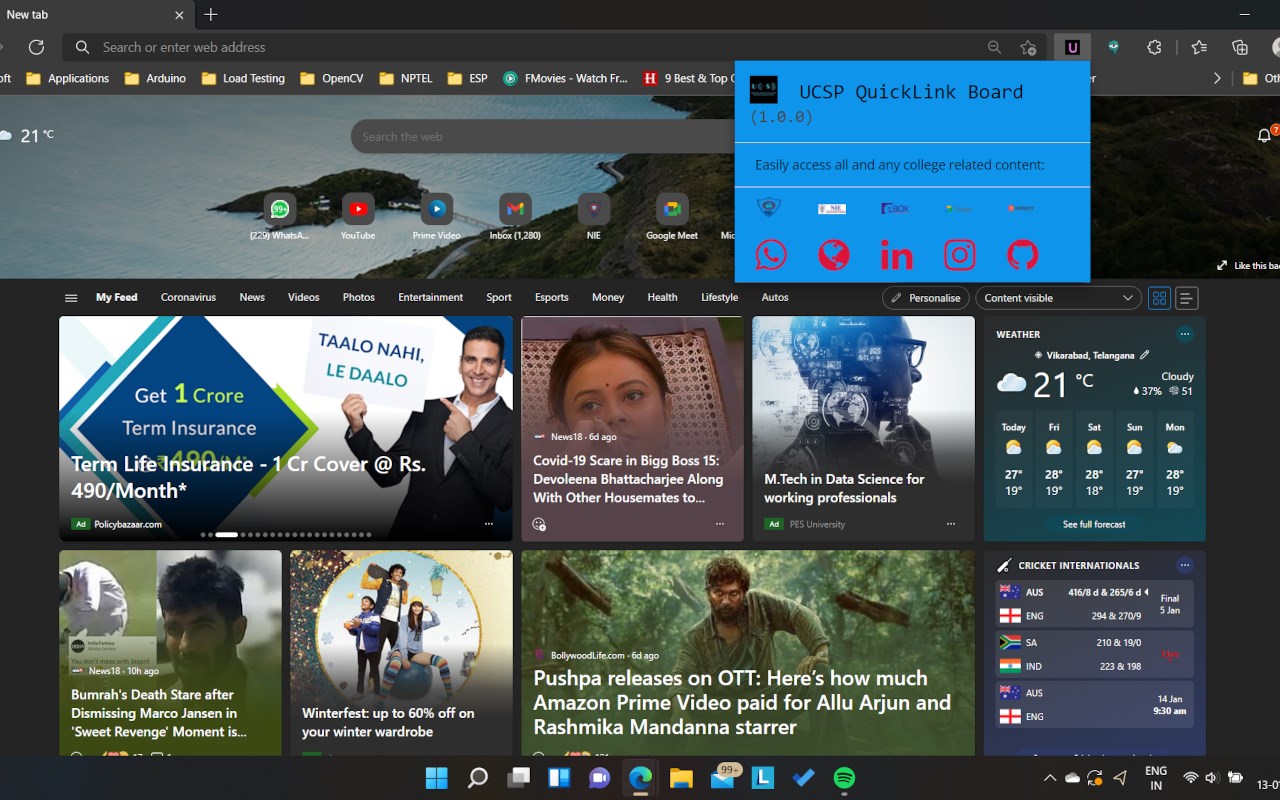Edit weather location pencil icon
1280x800 pixels.
coord(1145,355)
